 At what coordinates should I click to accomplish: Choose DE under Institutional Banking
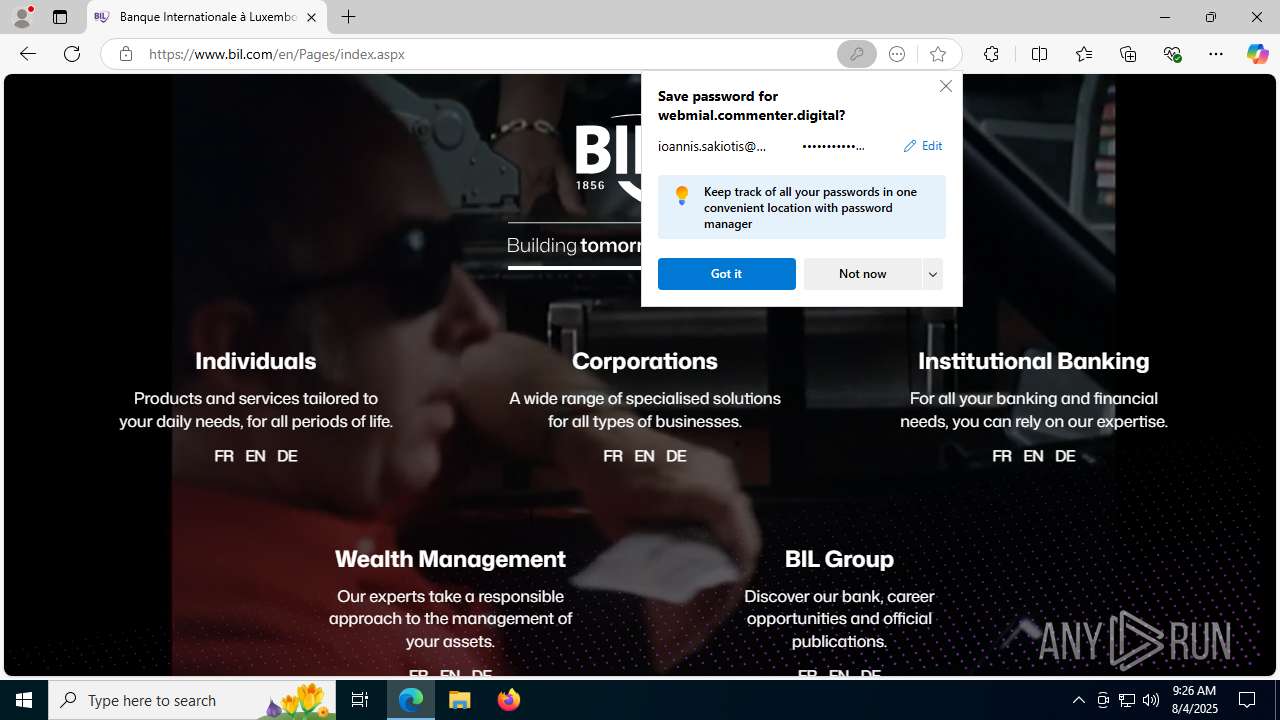coord(1065,456)
